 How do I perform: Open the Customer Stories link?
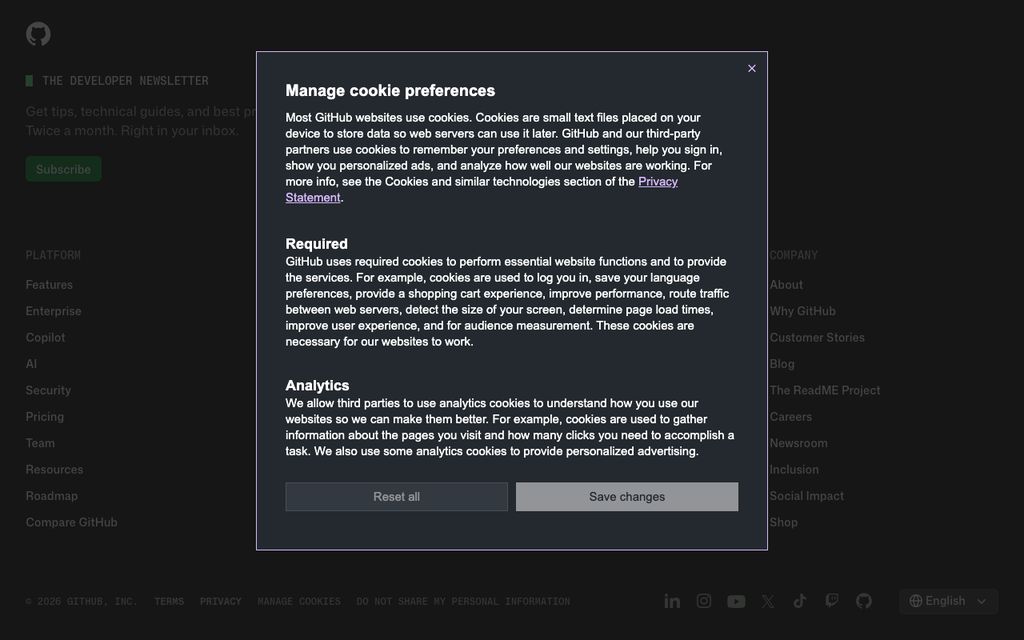pos(817,338)
